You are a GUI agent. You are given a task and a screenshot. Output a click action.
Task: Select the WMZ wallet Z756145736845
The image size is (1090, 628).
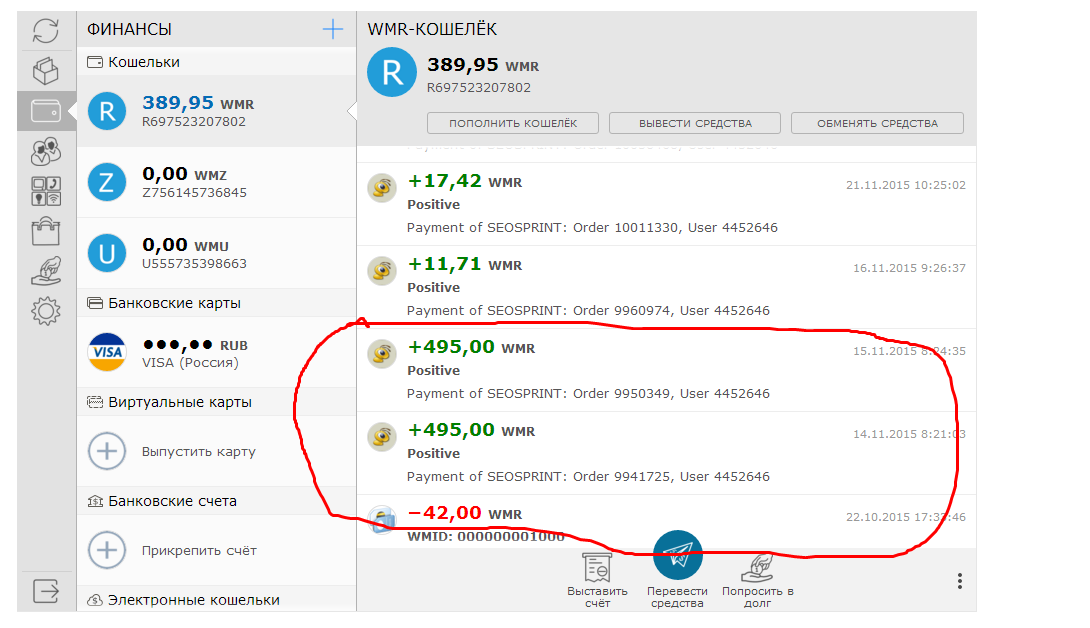tap(216, 182)
